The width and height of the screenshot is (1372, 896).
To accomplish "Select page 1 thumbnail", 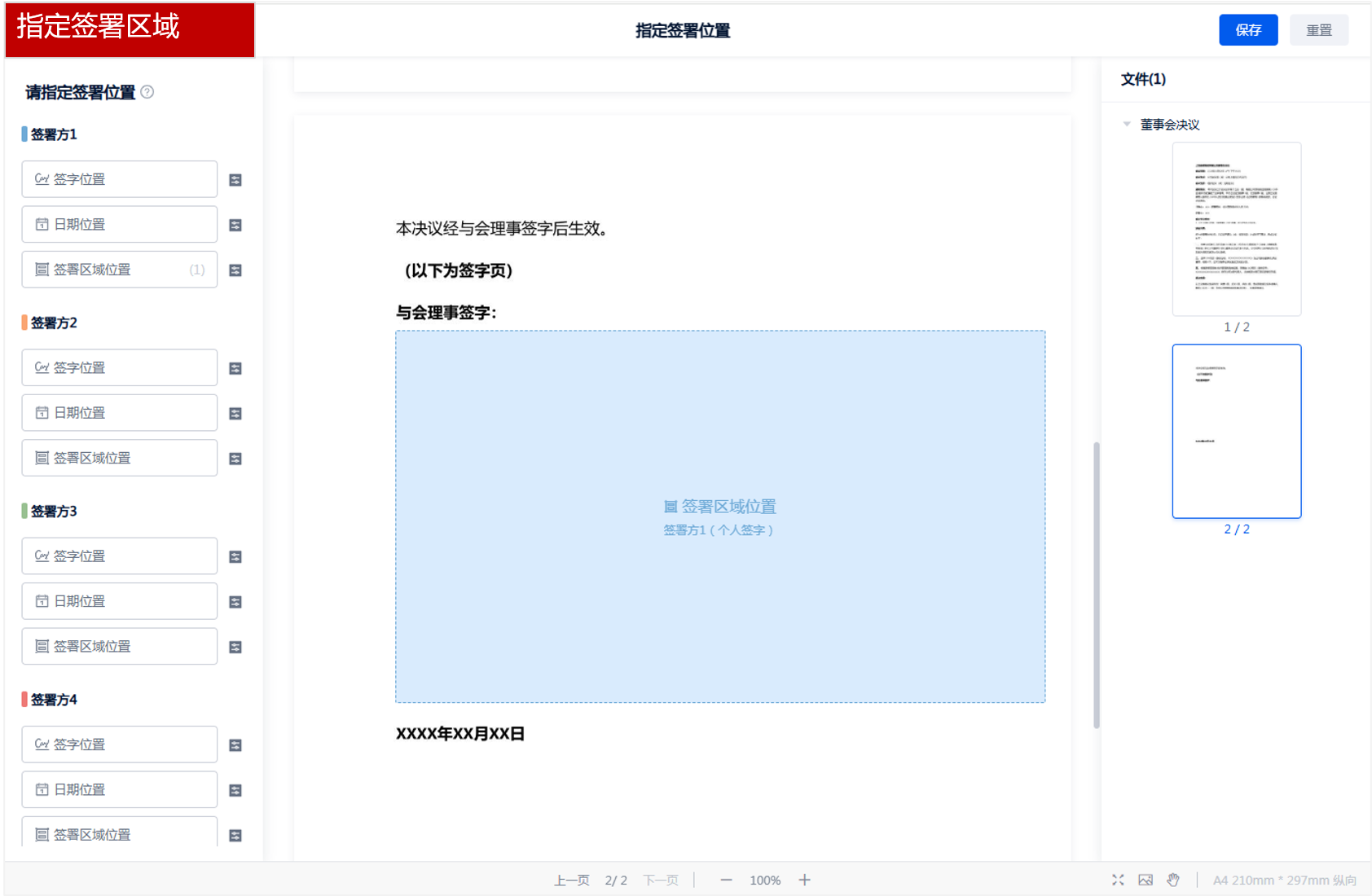I will (x=1236, y=229).
